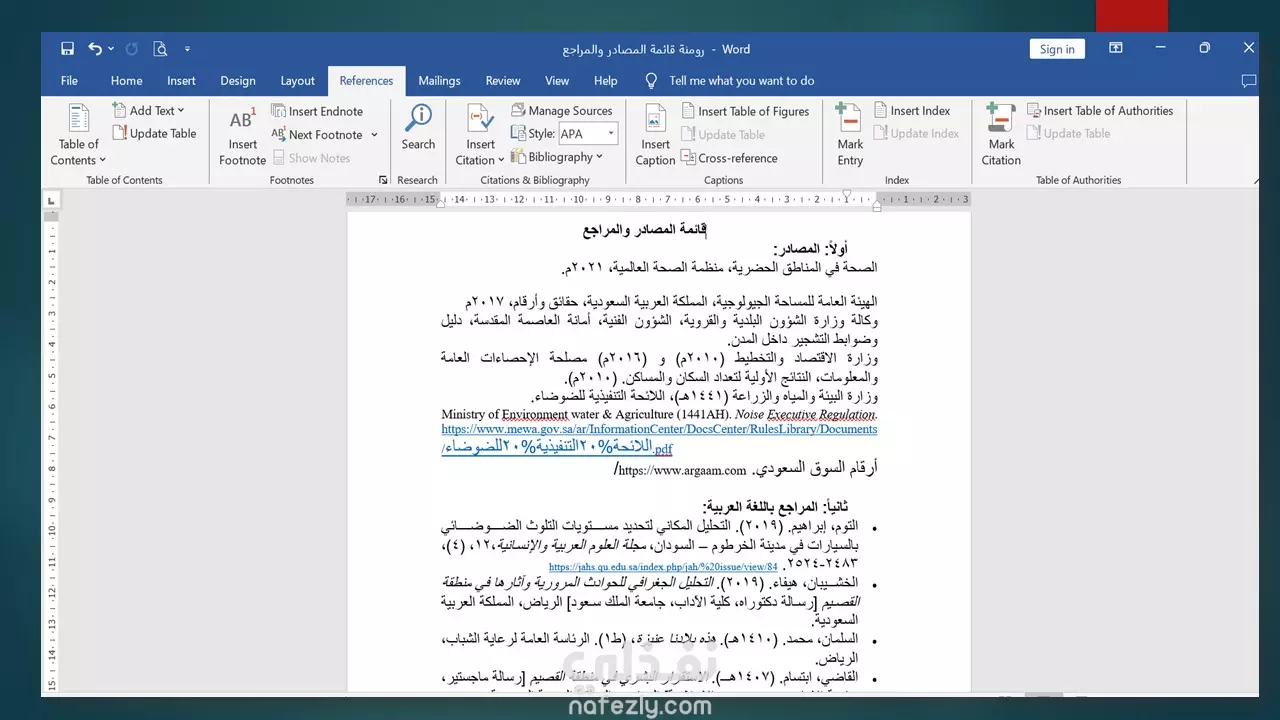Insert a footnote with AB1 icon
The height and width of the screenshot is (720, 1280).
tap(242, 134)
